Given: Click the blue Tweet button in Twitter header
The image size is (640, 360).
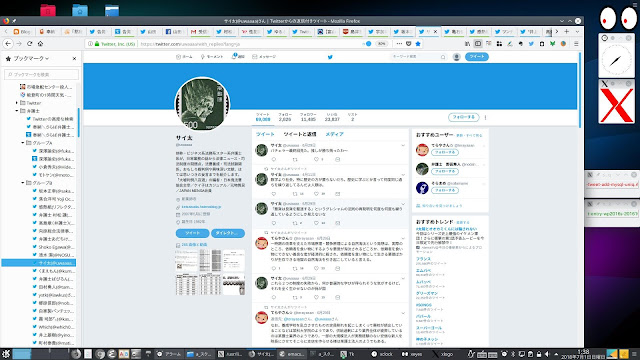Looking at the screenshot, I should (x=477, y=57).
